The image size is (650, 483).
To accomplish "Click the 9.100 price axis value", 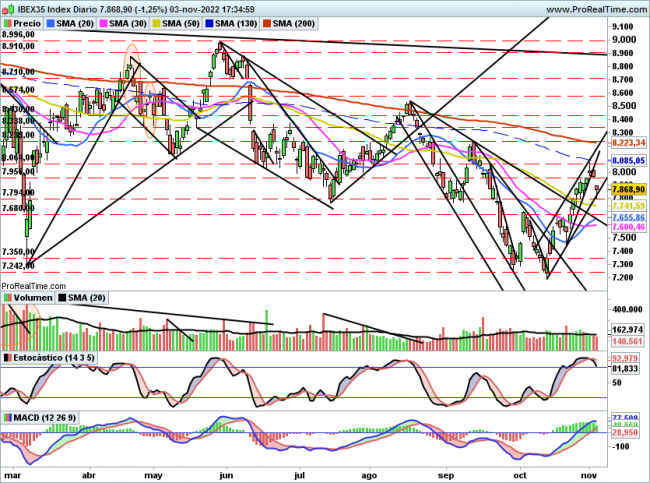I will coord(623,27).
